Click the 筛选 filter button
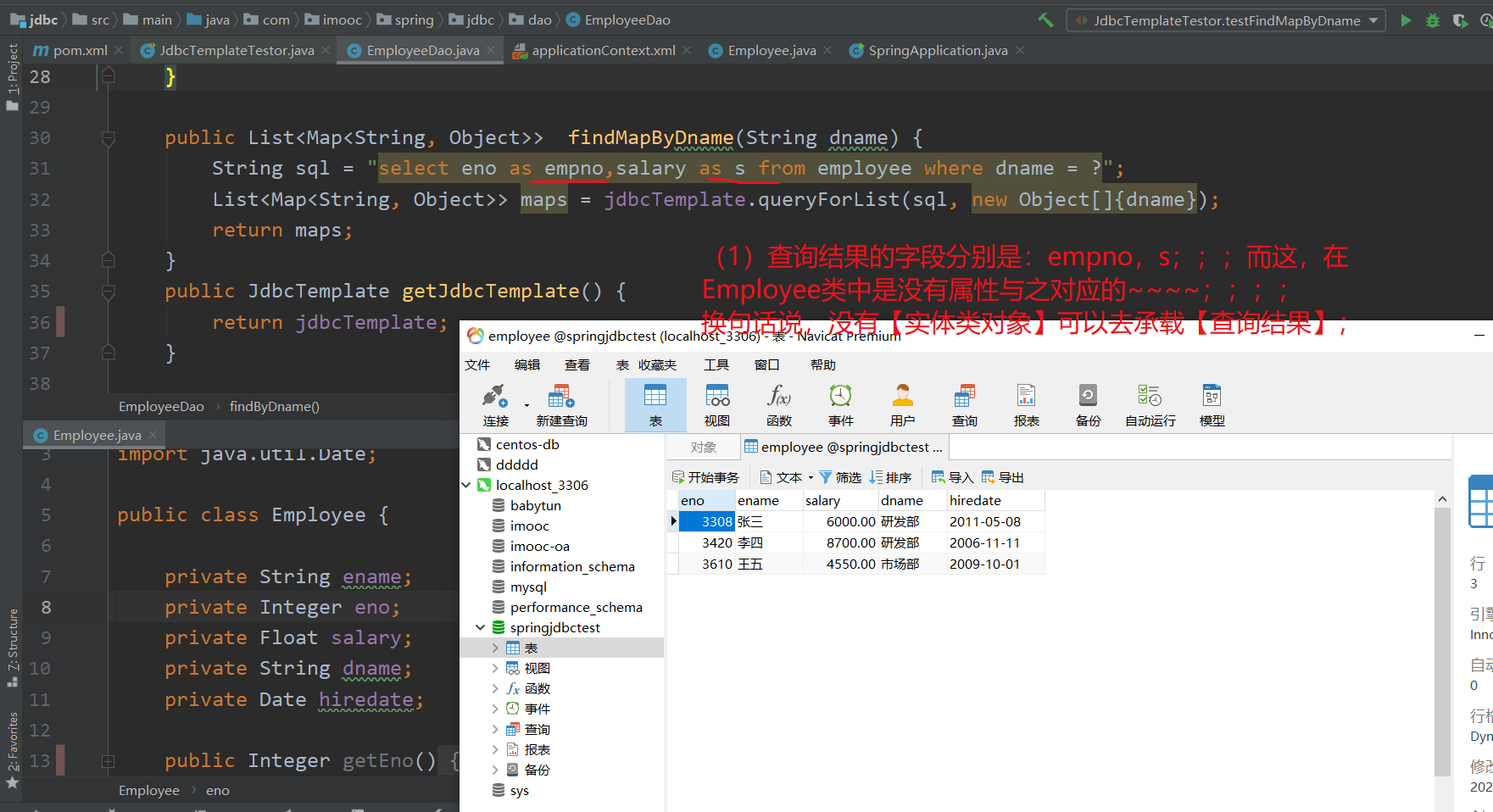The width and height of the screenshot is (1493, 812). point(840,478)
